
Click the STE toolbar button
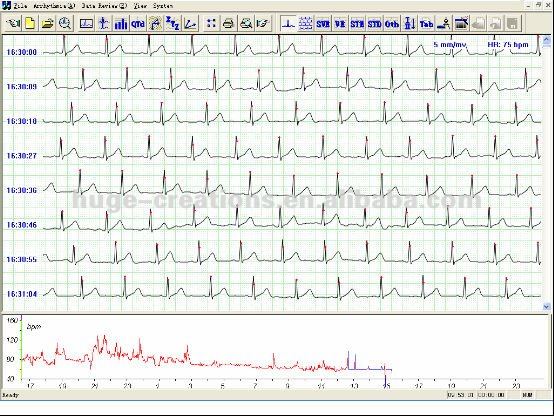point(357,23)
